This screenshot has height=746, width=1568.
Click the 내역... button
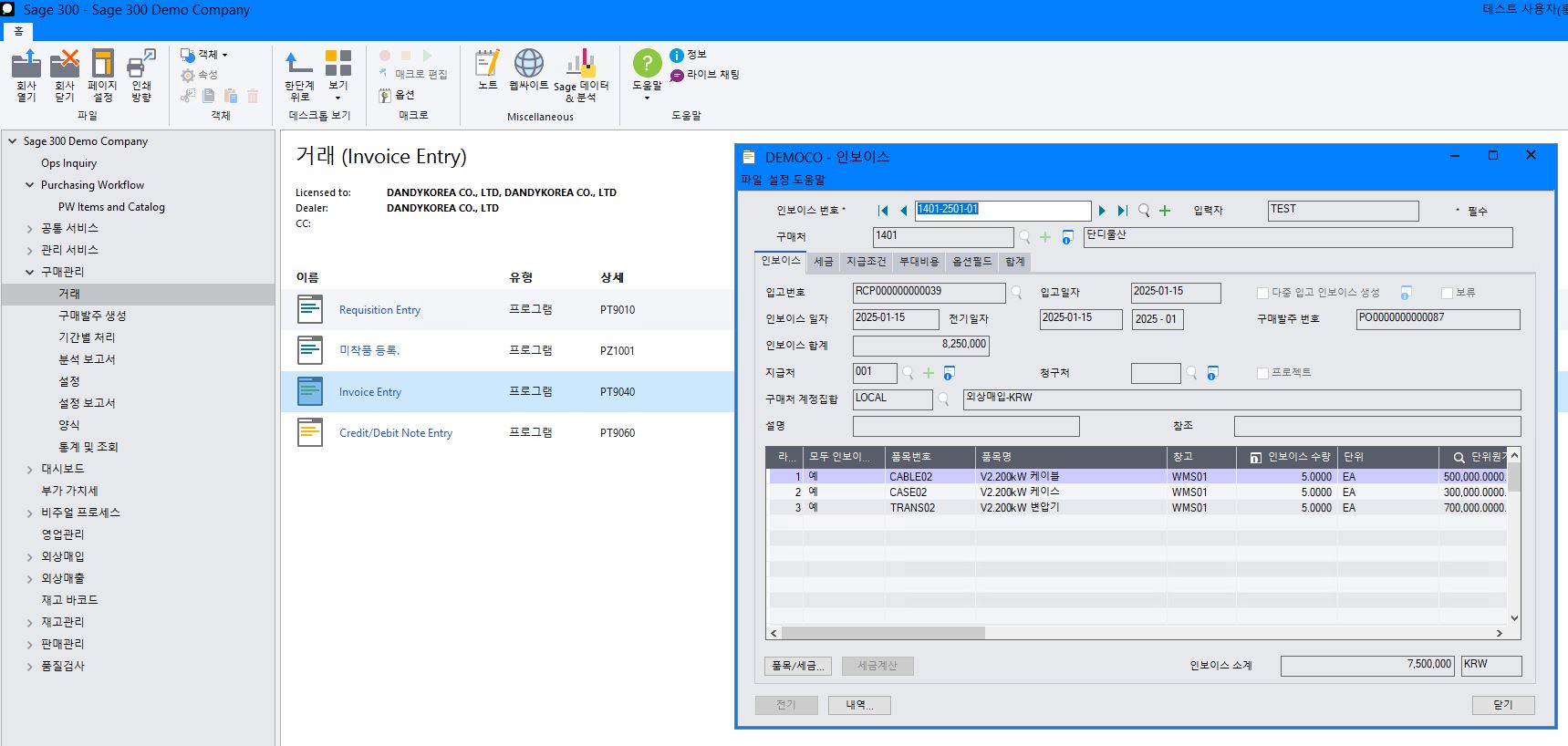pyautogui.click(x=859, y=705)
